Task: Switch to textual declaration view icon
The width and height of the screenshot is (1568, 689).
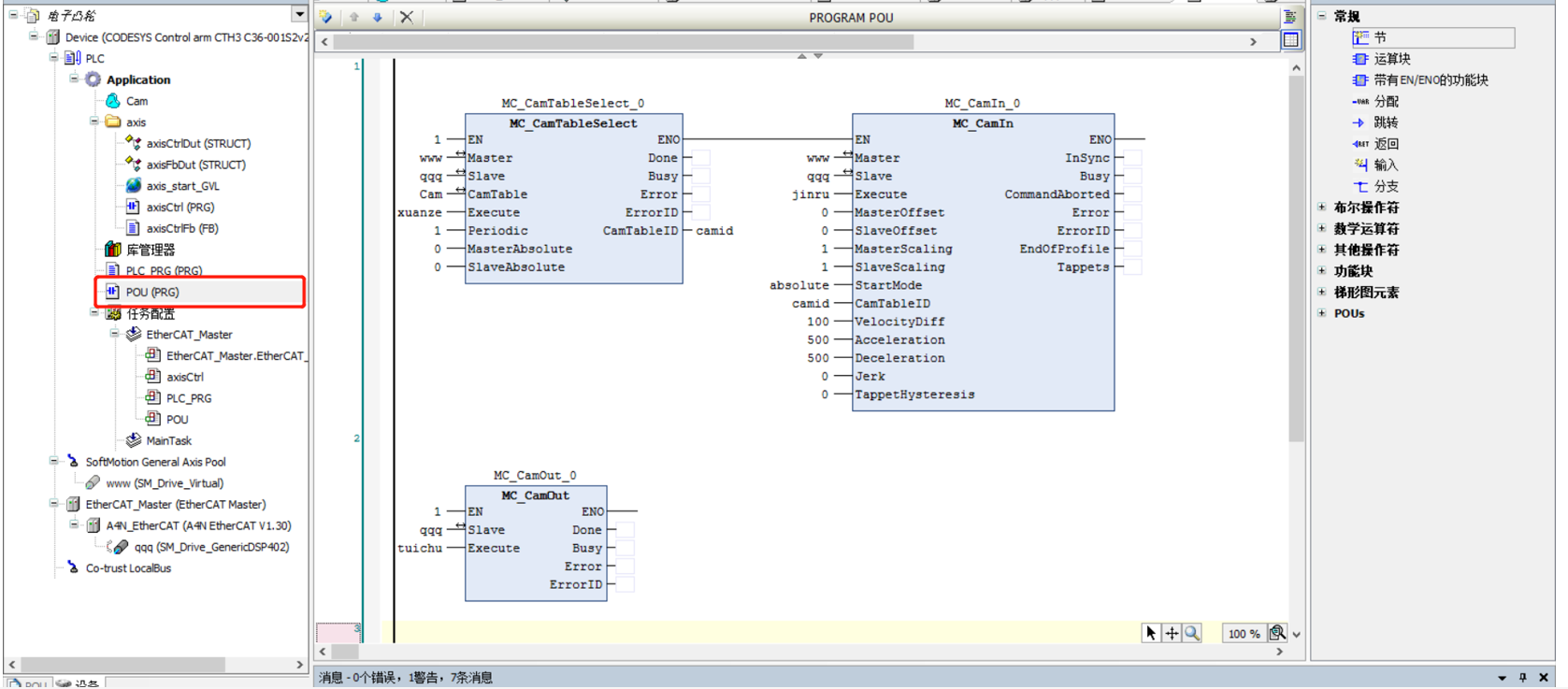Action: (1290, 17)
